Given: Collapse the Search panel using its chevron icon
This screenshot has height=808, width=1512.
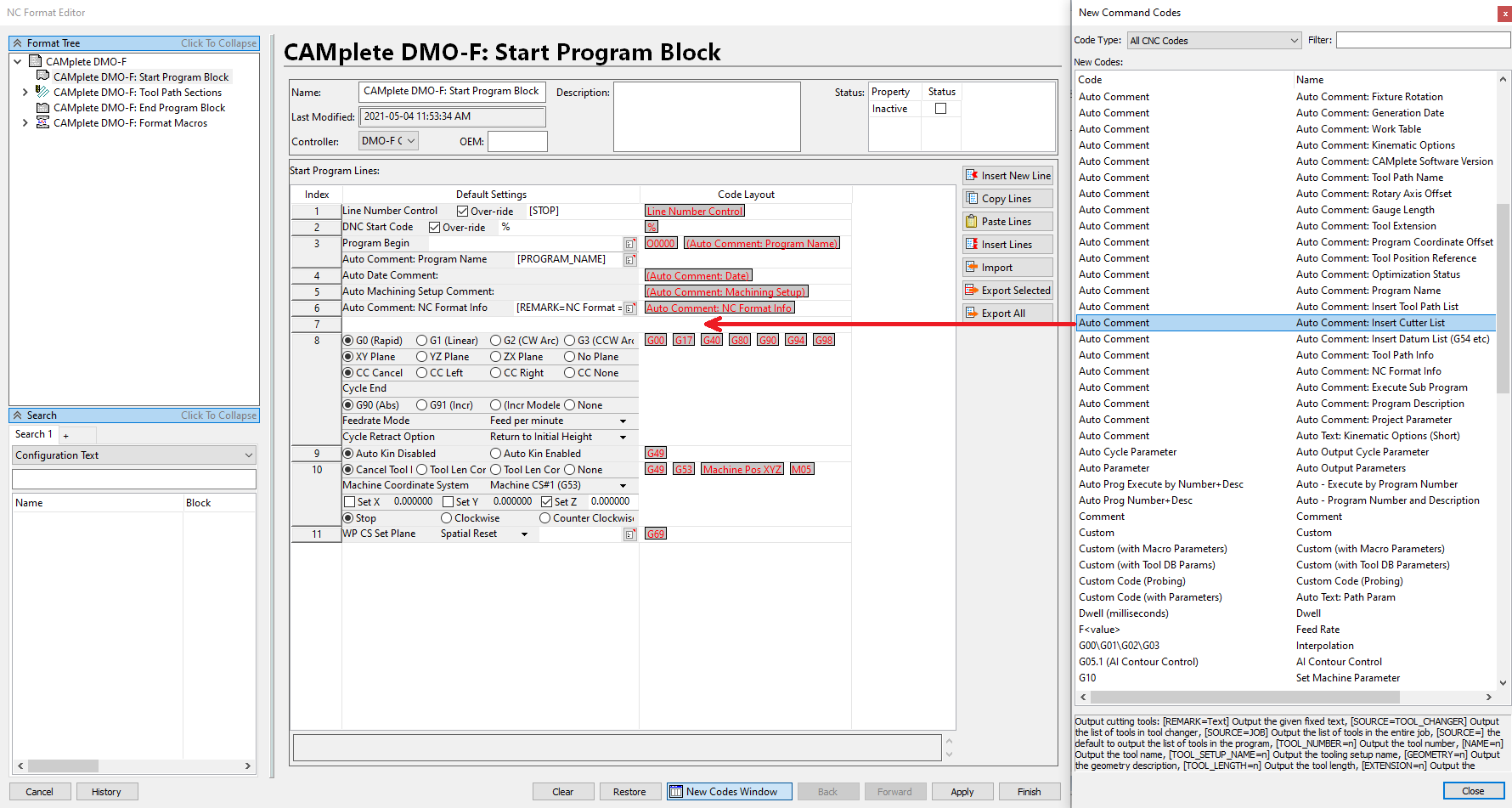Looking at the screenshot, I should pyautogui.click(x=17, y=415).
